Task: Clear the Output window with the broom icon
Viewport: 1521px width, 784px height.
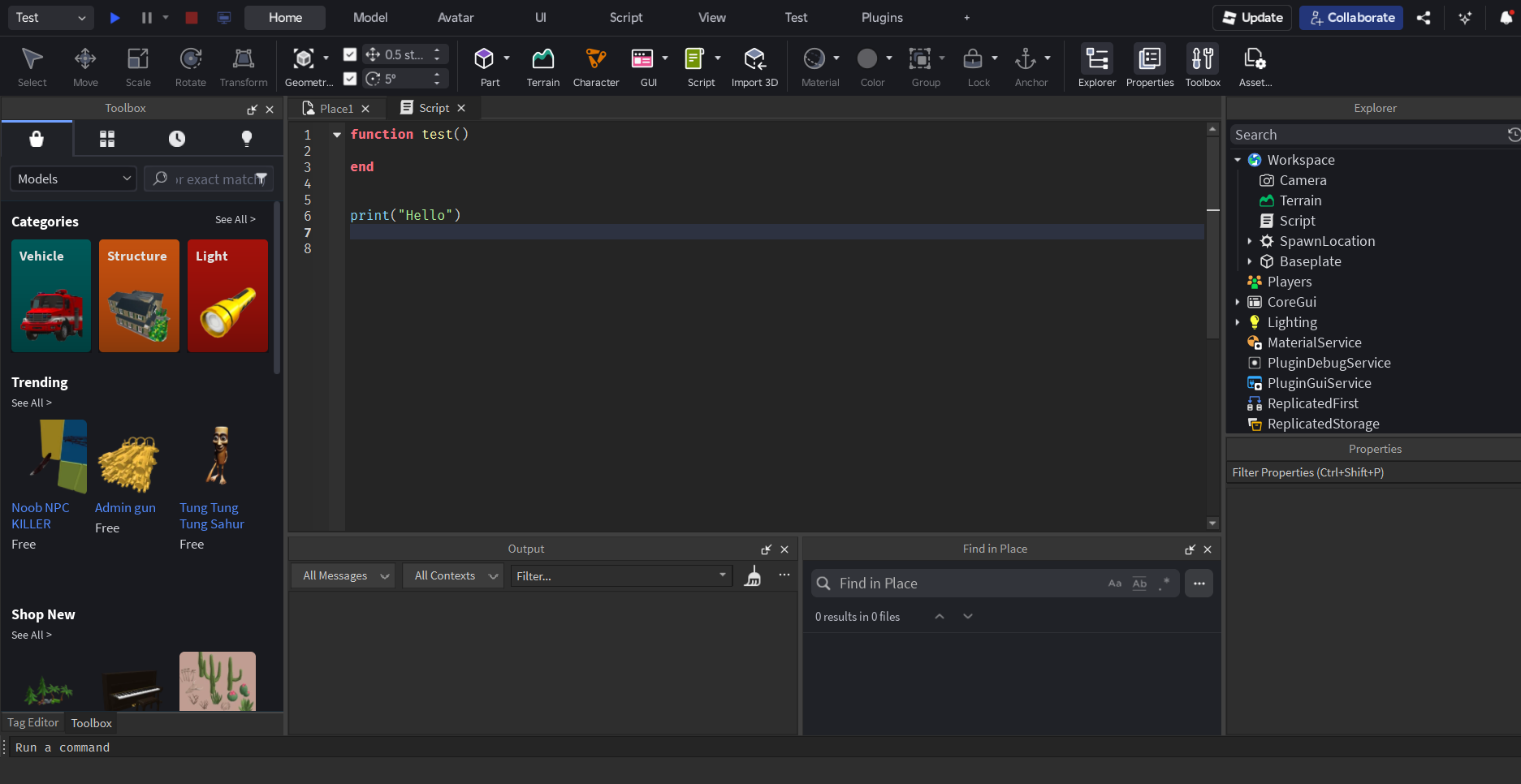Action: point(753,575)
